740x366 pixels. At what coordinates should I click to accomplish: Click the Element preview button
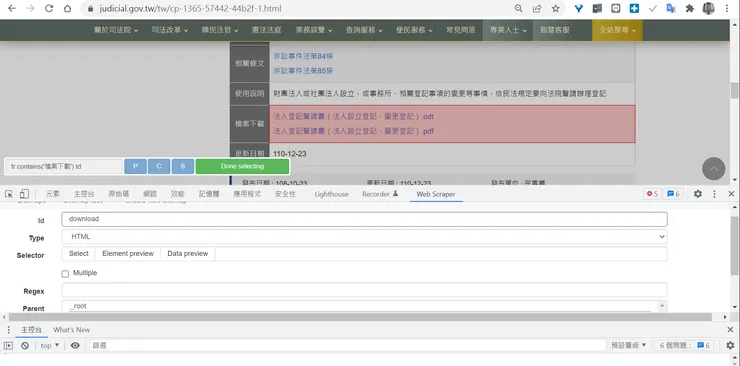128,254
